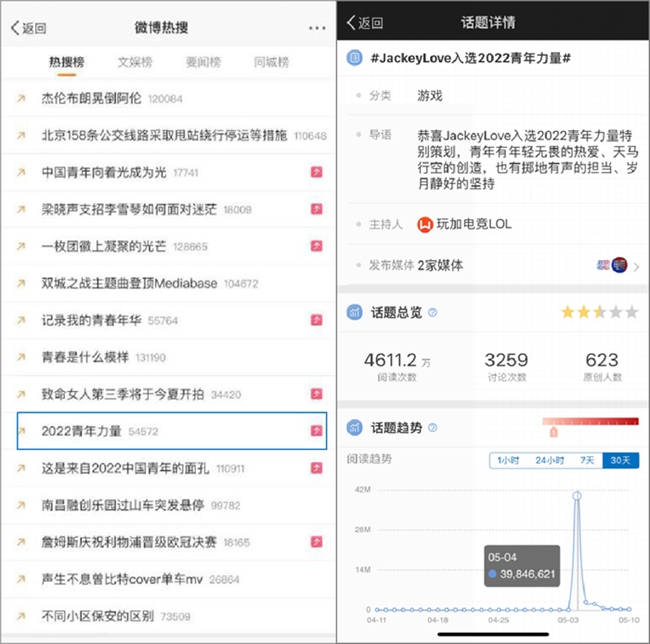This screenshot has height=644, width=650.
Task: Select the 24小时 trend range
Action: click(549, 460)
